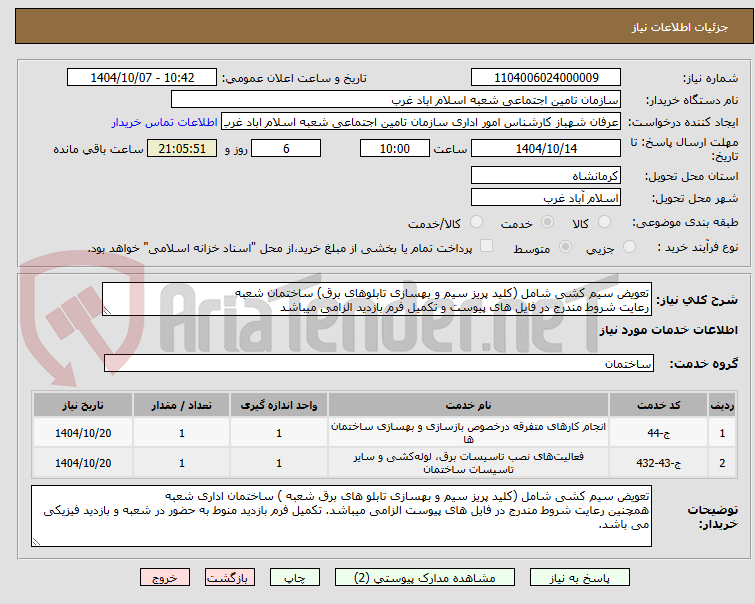Toggle the اسناد خزانه اسلامی payment checkbox
The width and height of the screenshot is (755, 604).
tap(487, 246)
